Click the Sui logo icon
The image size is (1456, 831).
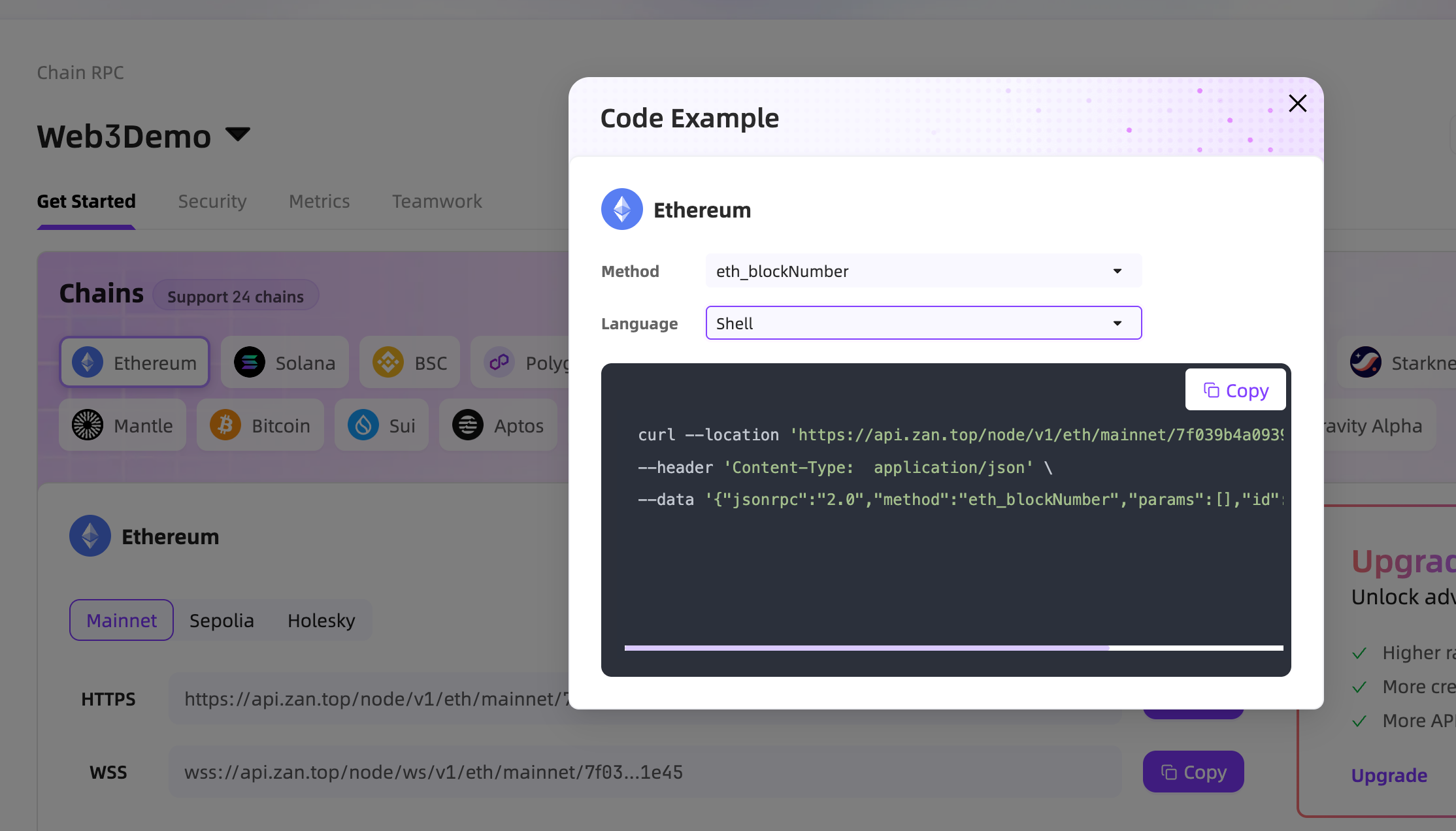point(363,425)
